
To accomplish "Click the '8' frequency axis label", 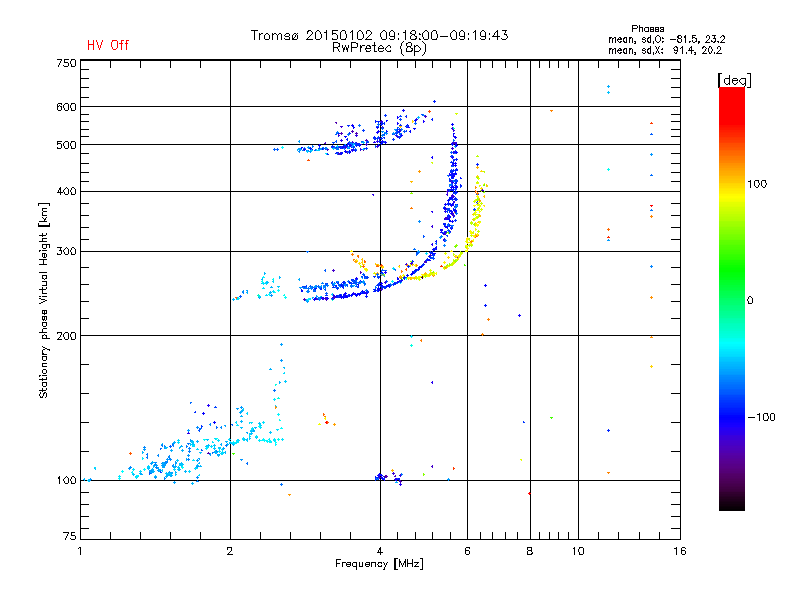I will [x=530, y=551].
